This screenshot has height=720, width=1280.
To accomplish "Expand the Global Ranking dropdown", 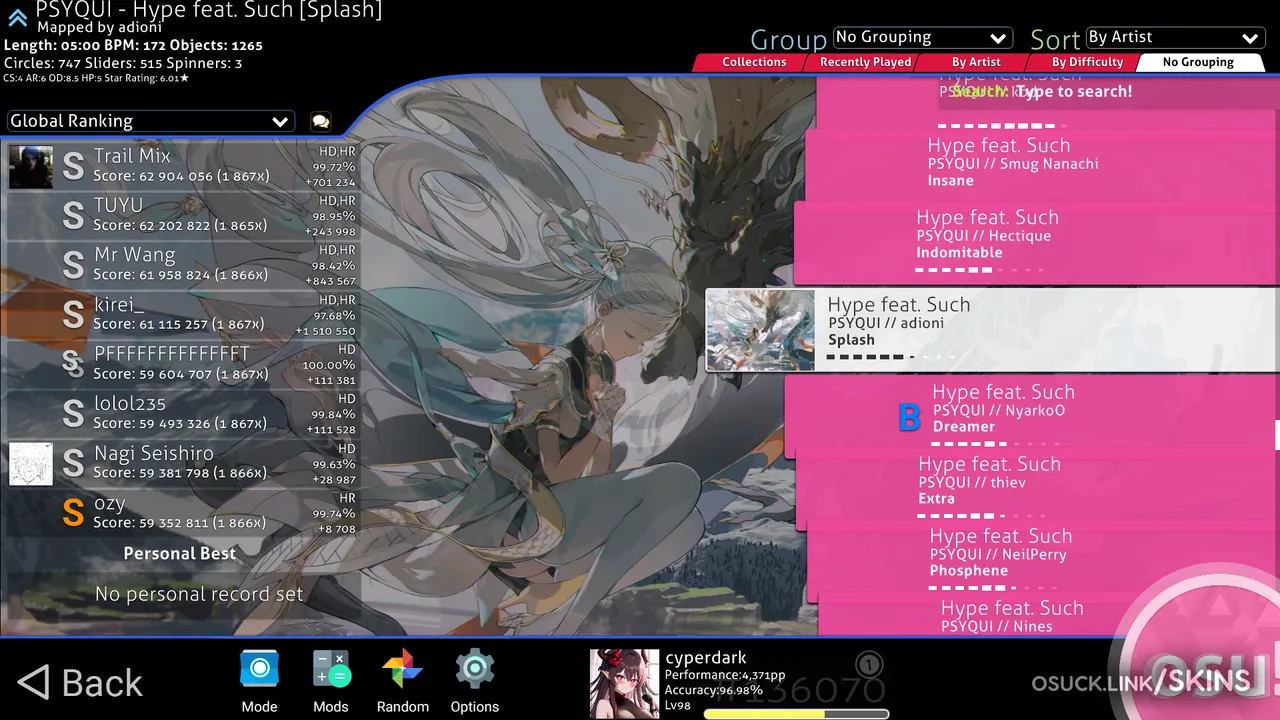I will (150, 121).
